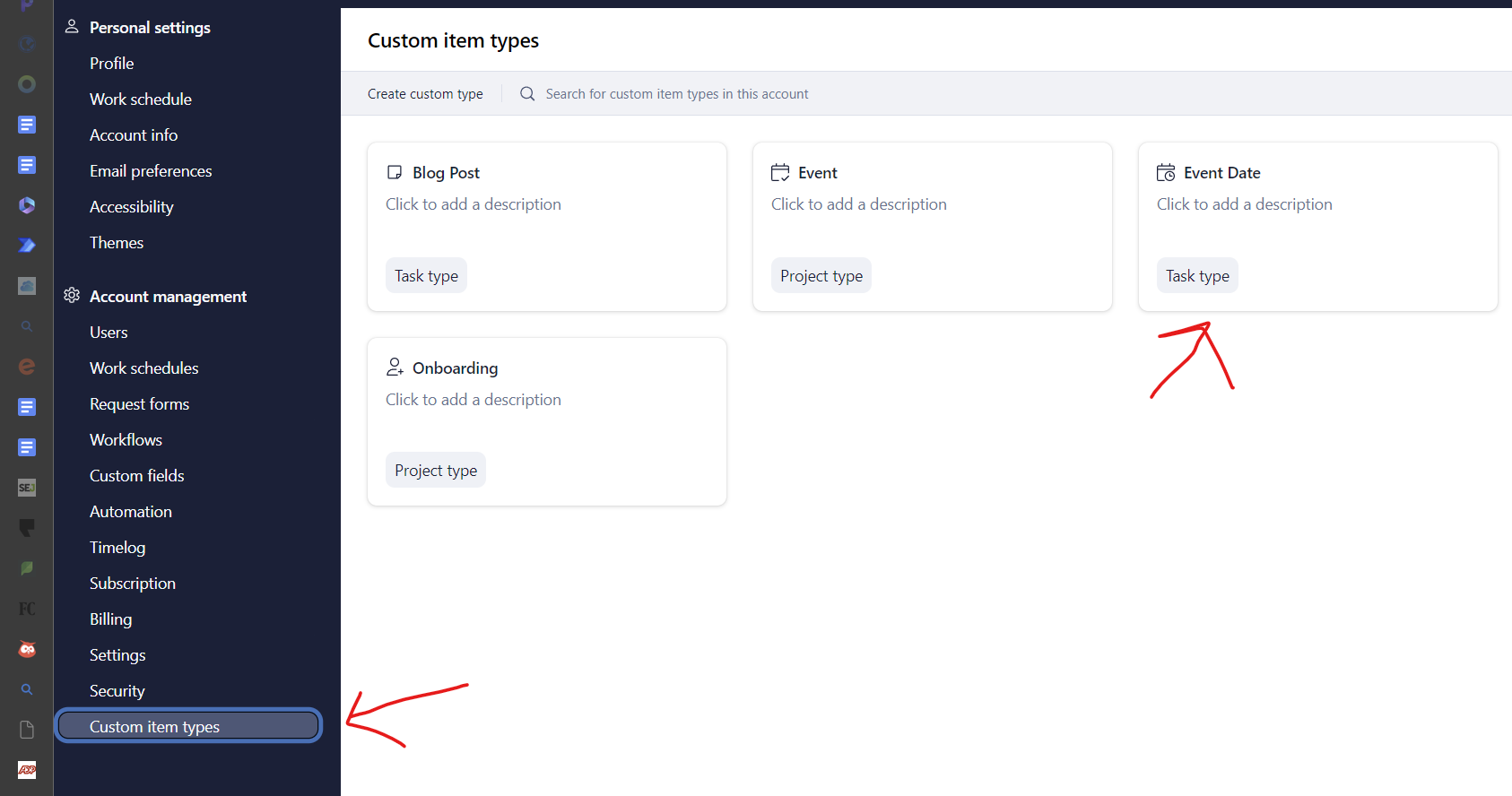Open the Themes settings page
This screenshot has height=796, width=1512.
click(117, 243)
